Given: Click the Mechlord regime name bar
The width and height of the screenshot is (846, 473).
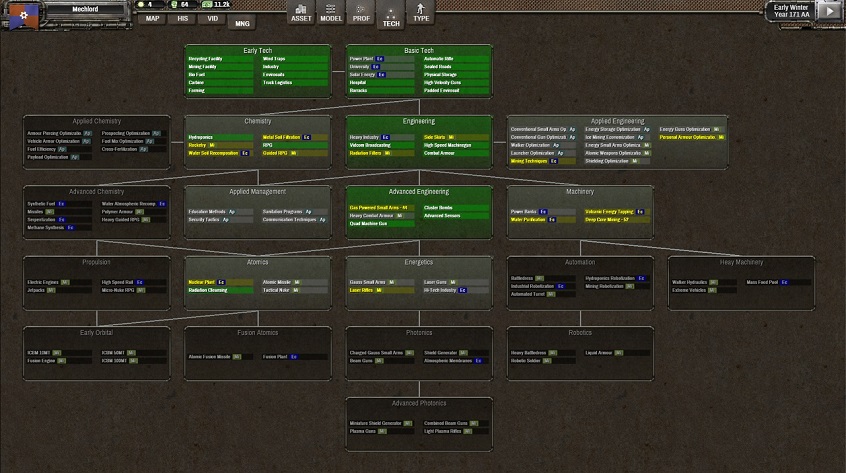Looking at the screenshot, I should [85, 9].
